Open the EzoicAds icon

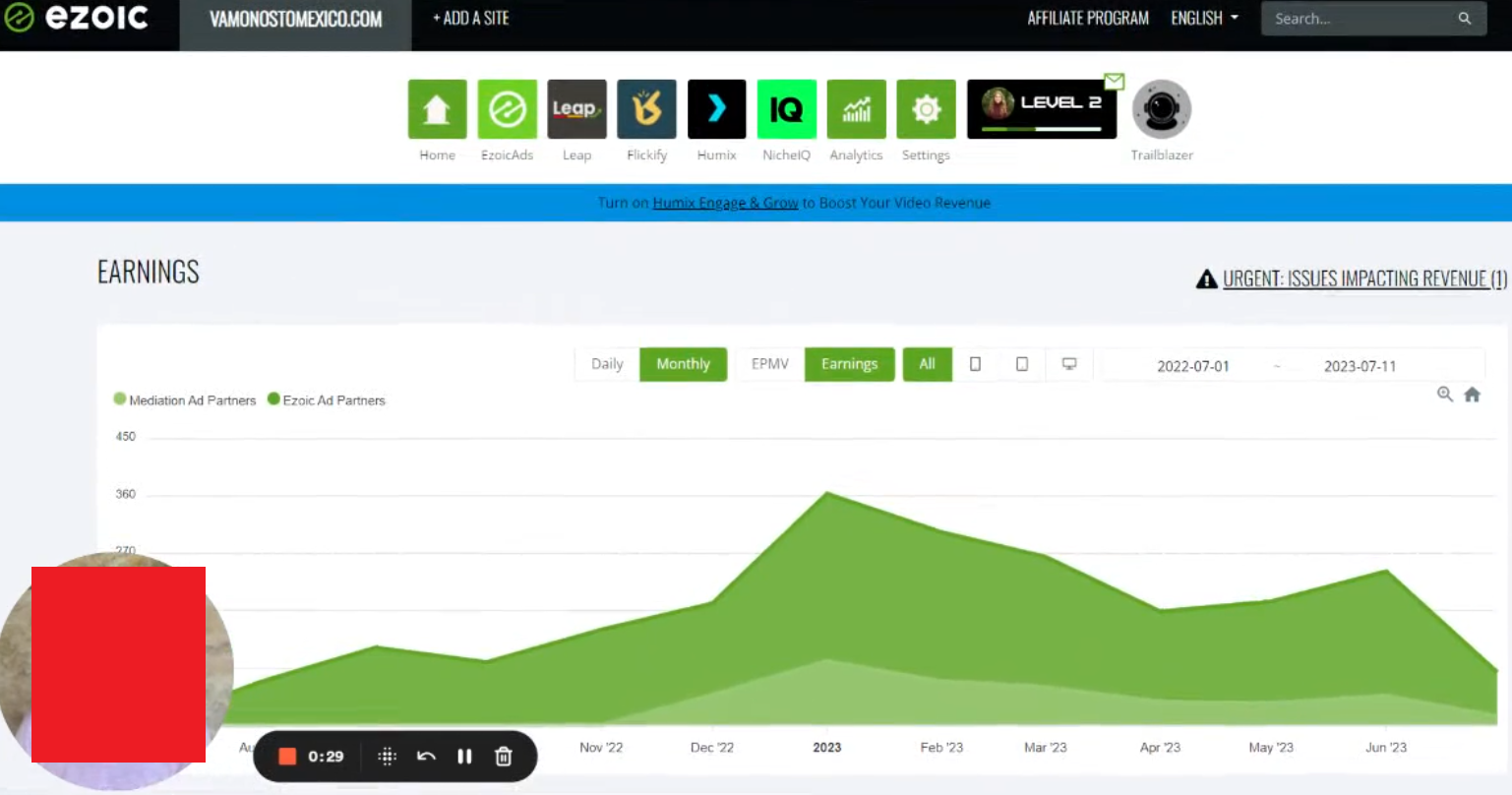pyautogui.click(x=507, y=109)
